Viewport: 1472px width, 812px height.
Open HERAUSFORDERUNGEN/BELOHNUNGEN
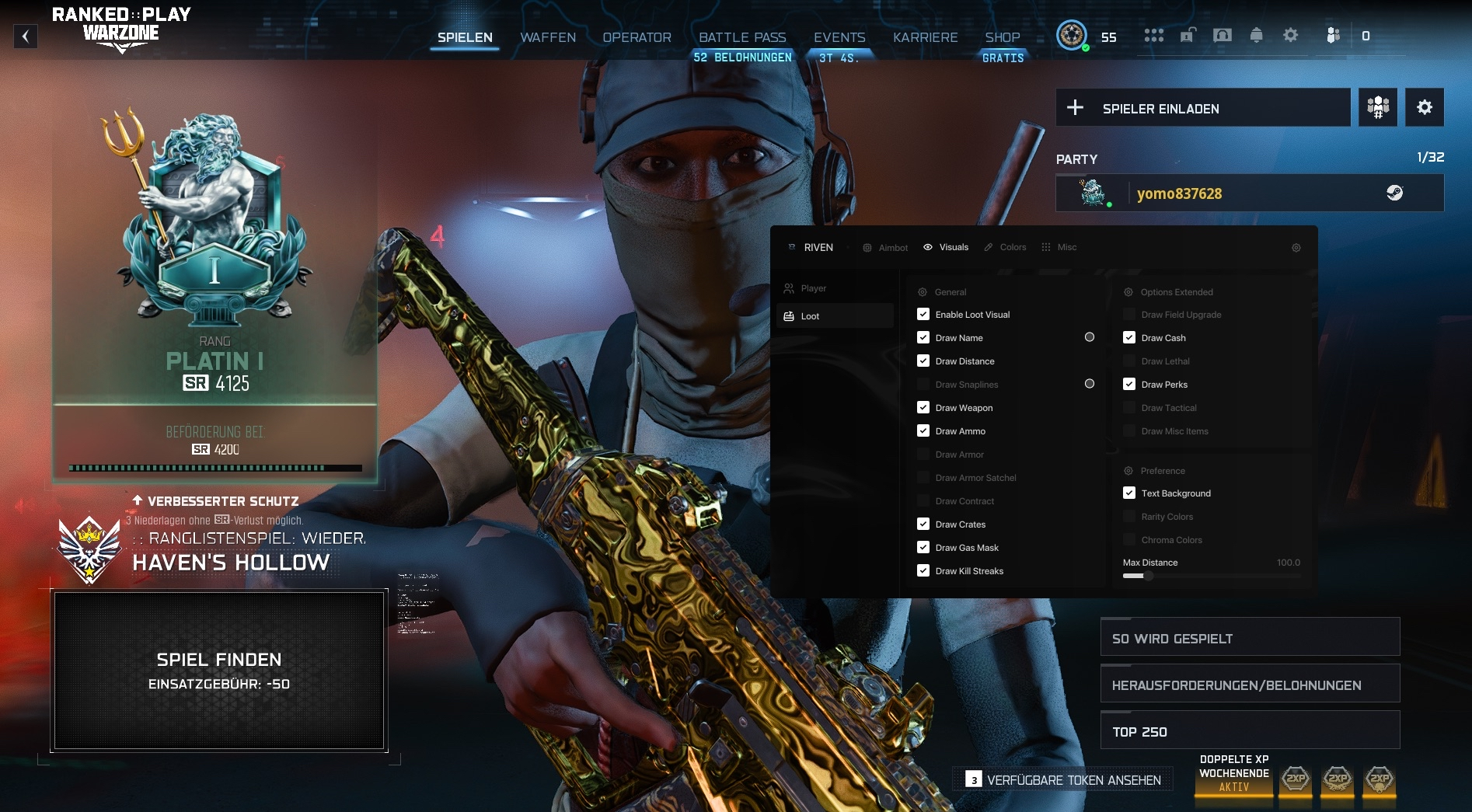pos(1251,684)
